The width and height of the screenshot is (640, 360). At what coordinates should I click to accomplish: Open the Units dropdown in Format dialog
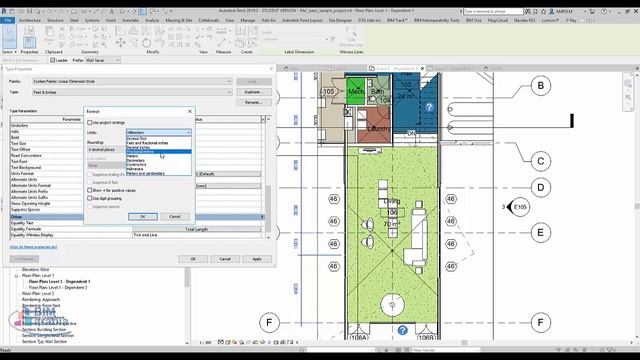point(158,132)
